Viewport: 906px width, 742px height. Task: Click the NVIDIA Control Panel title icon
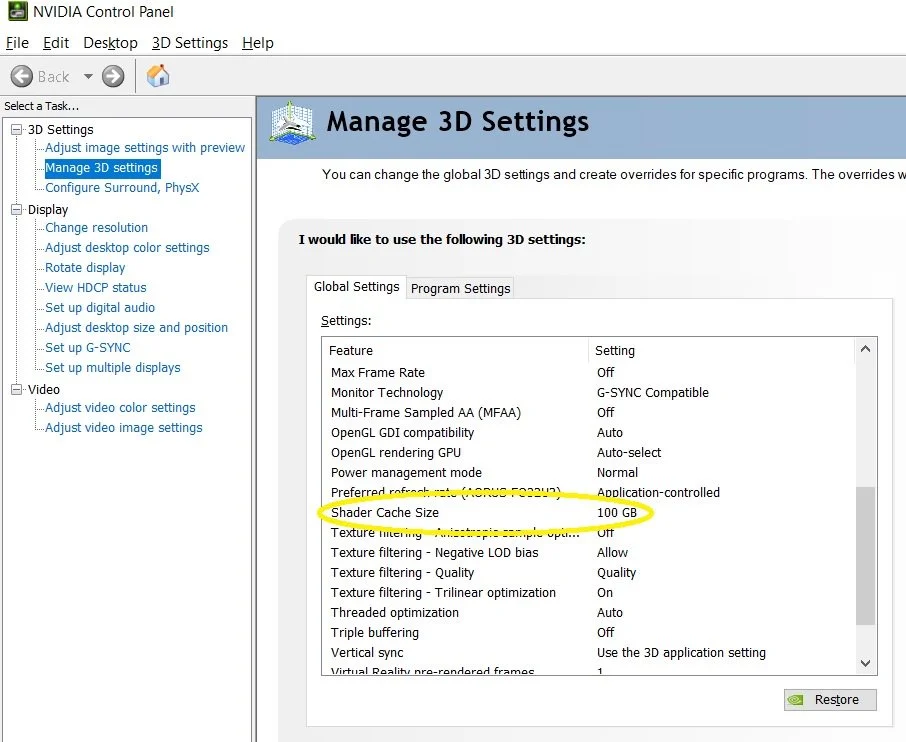click(x=17, y=11)
